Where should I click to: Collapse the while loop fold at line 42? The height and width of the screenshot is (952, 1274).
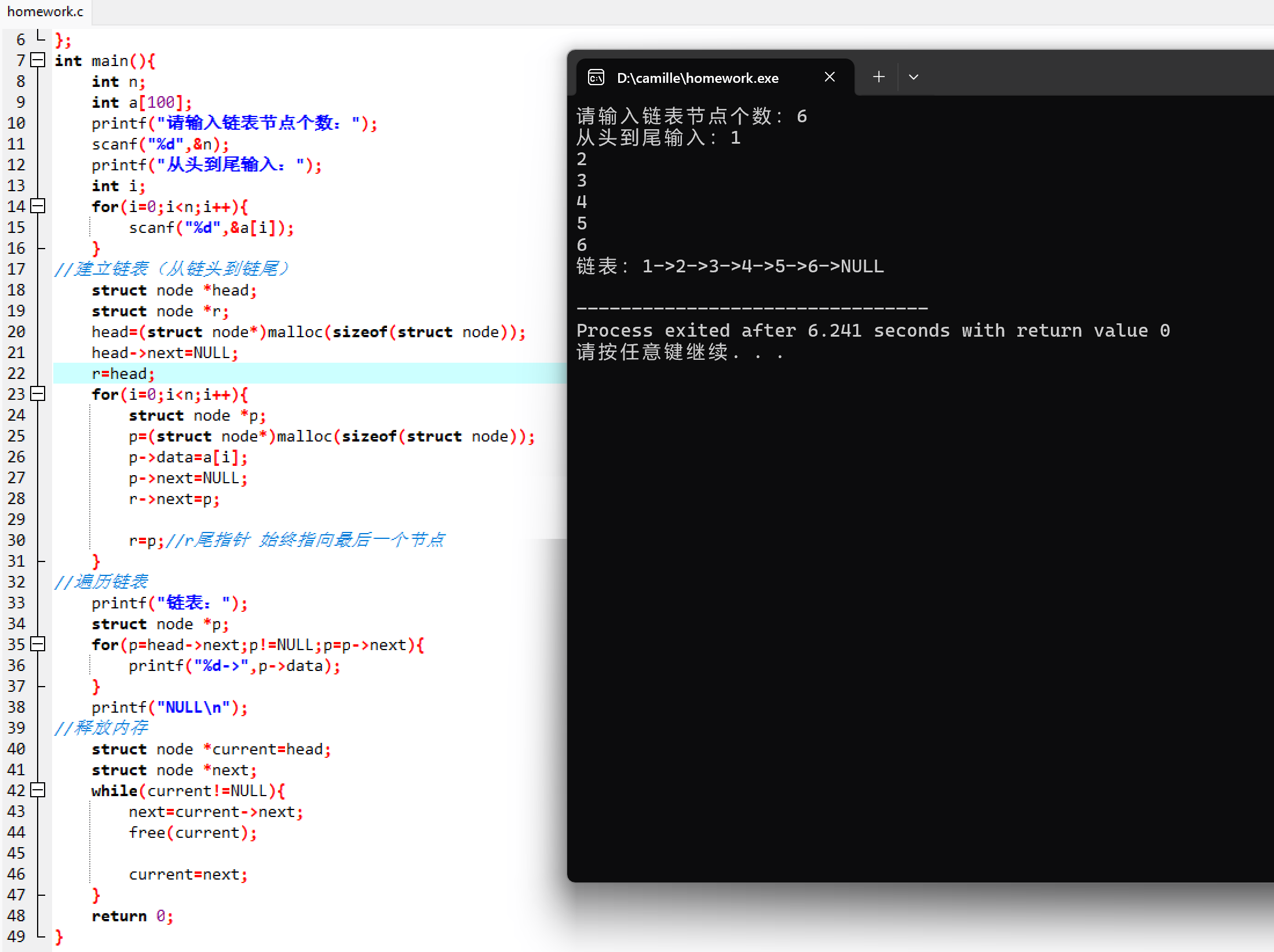38,790
